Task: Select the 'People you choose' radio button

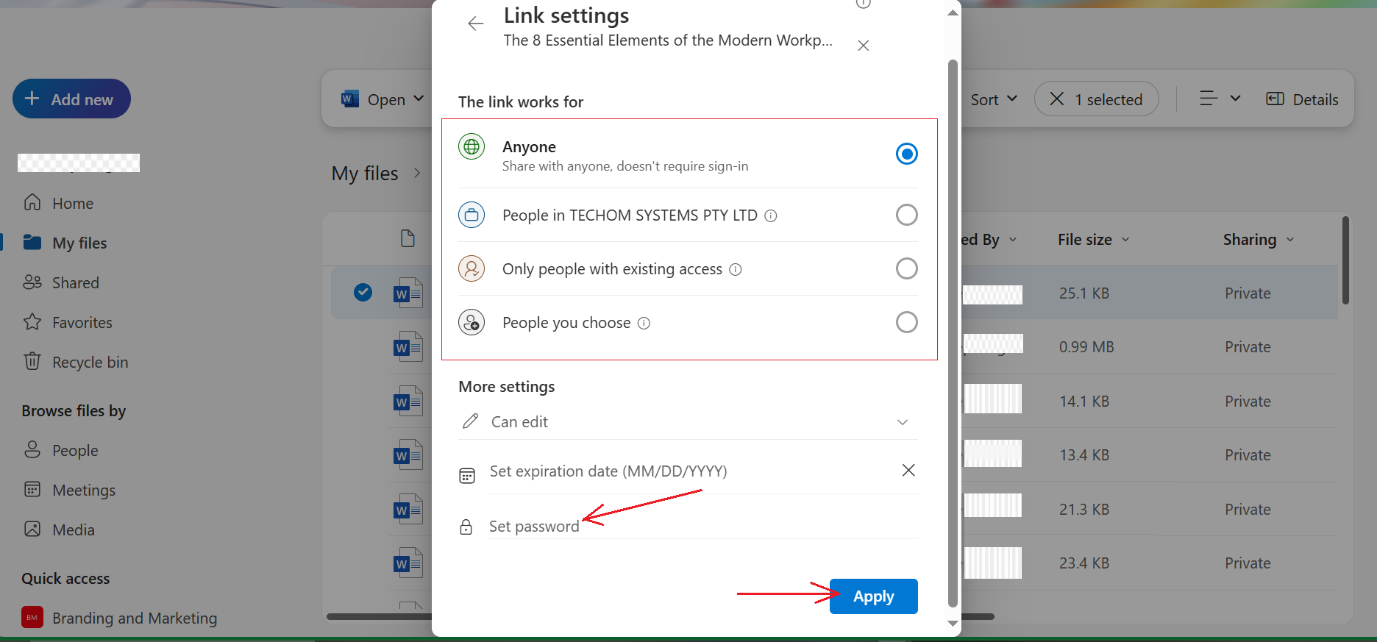Action: click(906, 322)
